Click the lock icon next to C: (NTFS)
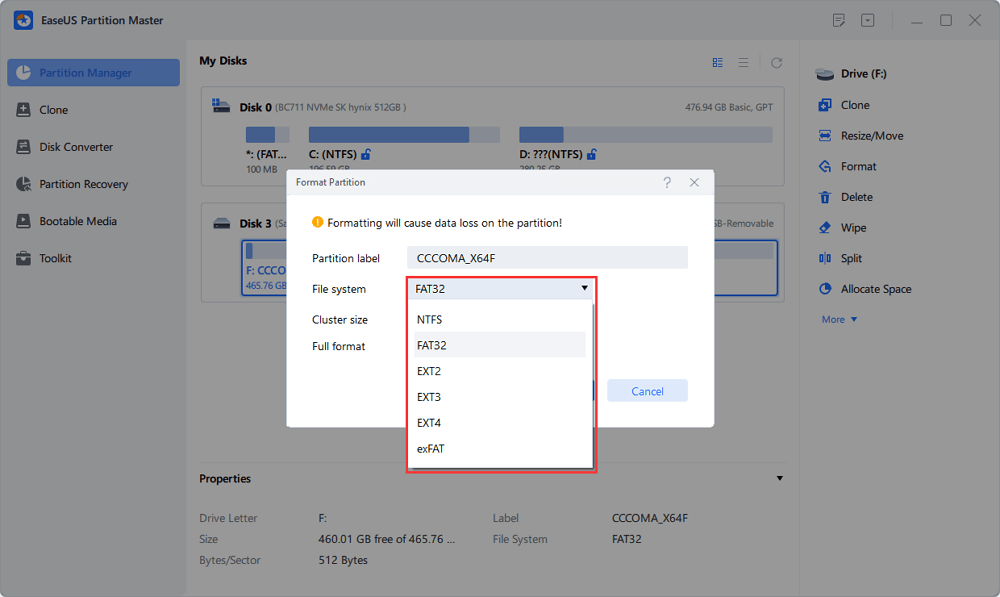The image size is (1000, 597). (x=366, y=154)
